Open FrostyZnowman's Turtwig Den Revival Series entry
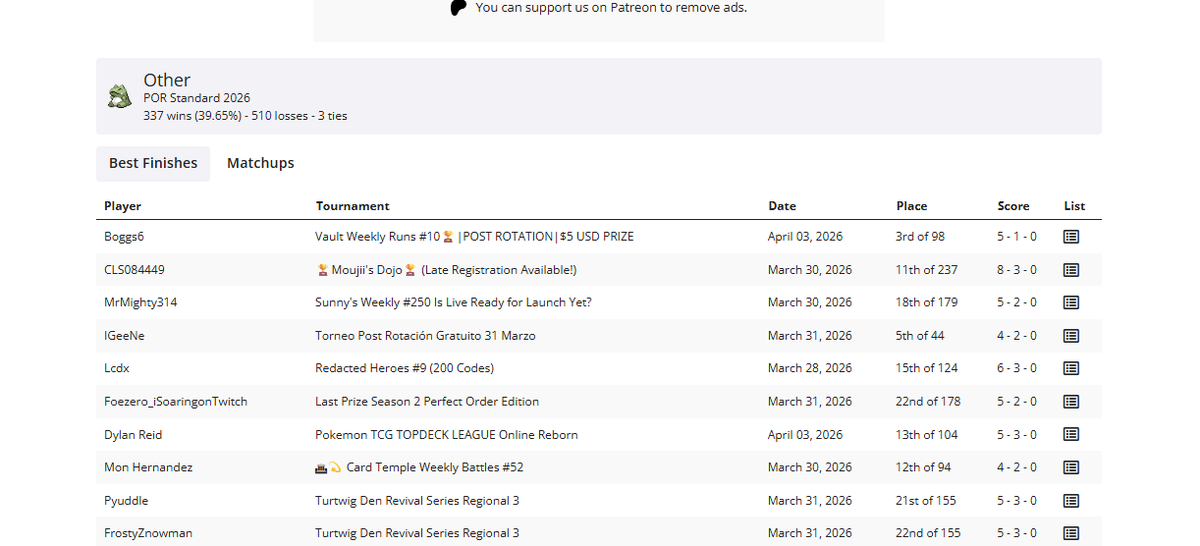The width and height of the screenshot is (1200, 546). [417, 533]
